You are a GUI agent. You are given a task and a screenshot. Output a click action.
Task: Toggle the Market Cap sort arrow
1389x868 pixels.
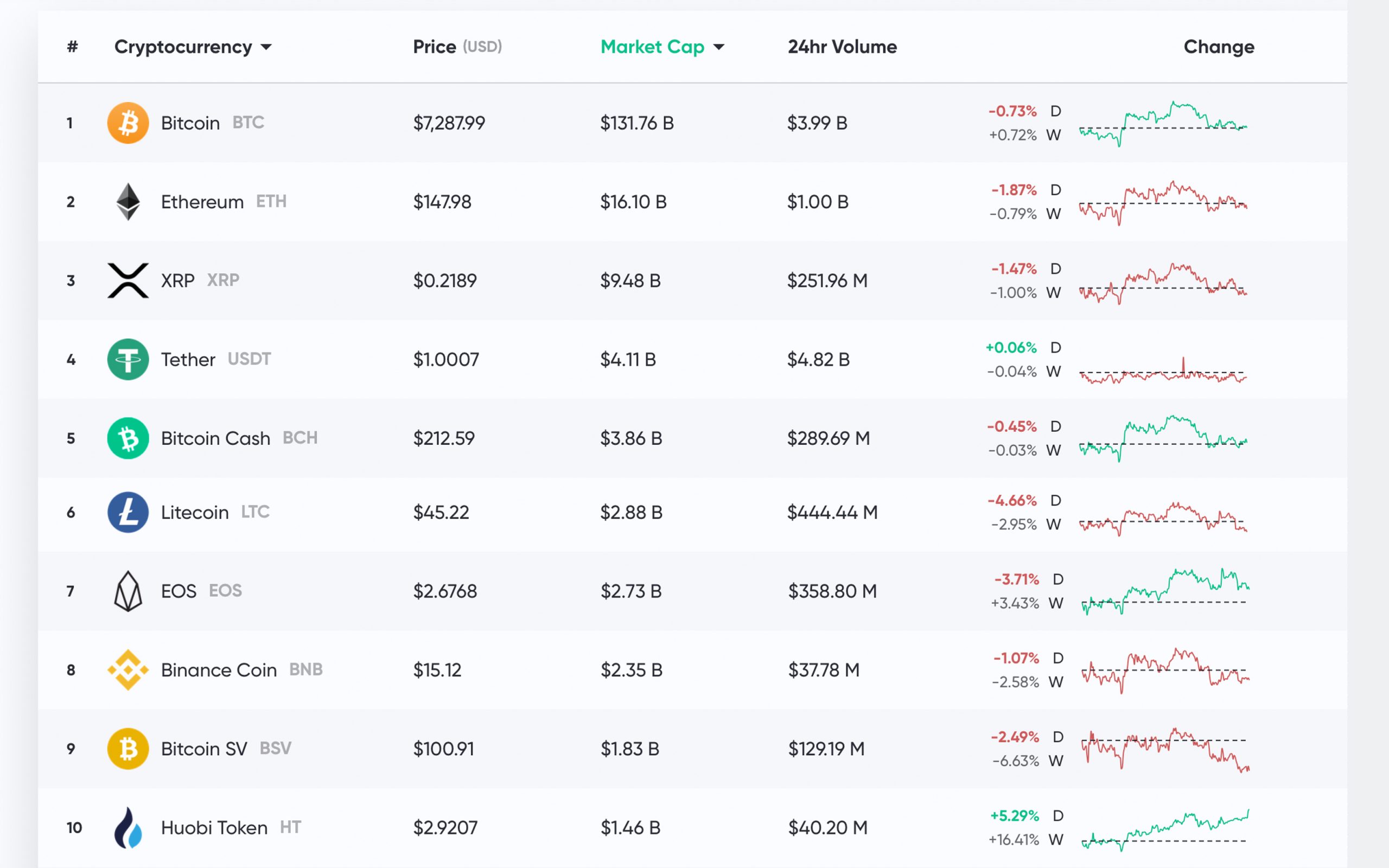point(718,47)
